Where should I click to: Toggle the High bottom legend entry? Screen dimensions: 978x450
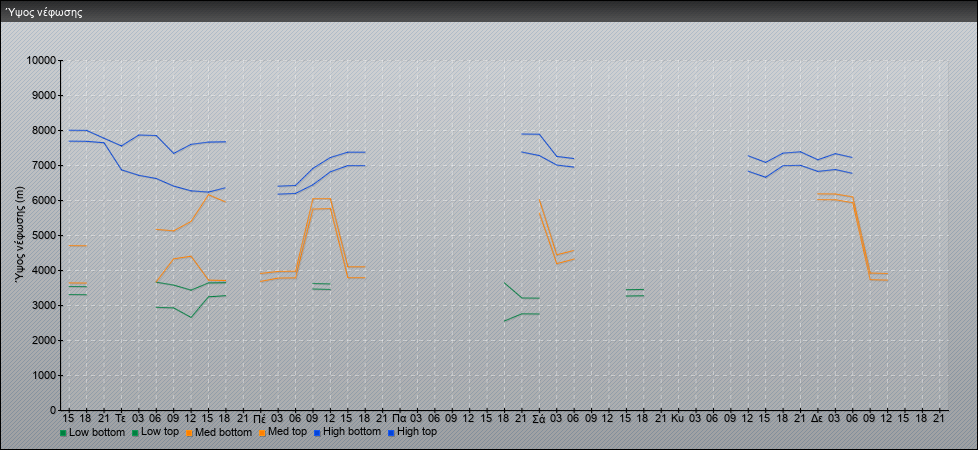click(x=346, y=432)
